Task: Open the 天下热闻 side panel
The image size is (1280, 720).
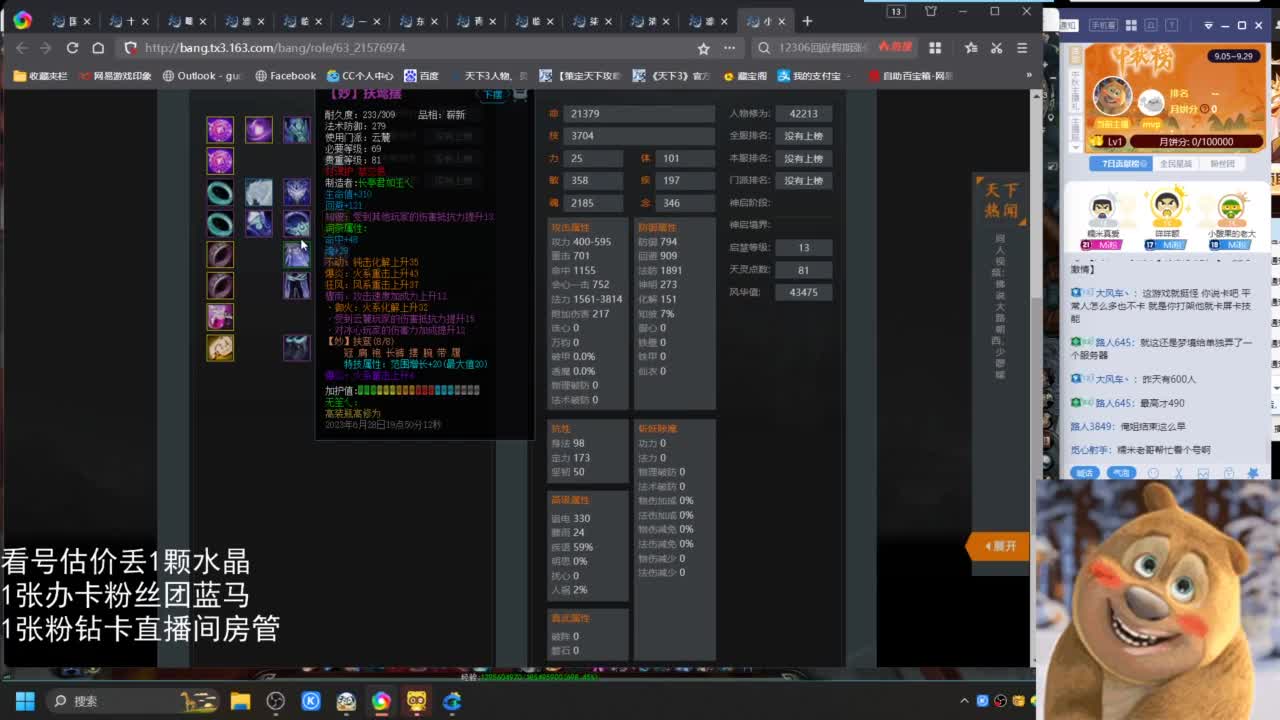Action: click(1000, 200)
